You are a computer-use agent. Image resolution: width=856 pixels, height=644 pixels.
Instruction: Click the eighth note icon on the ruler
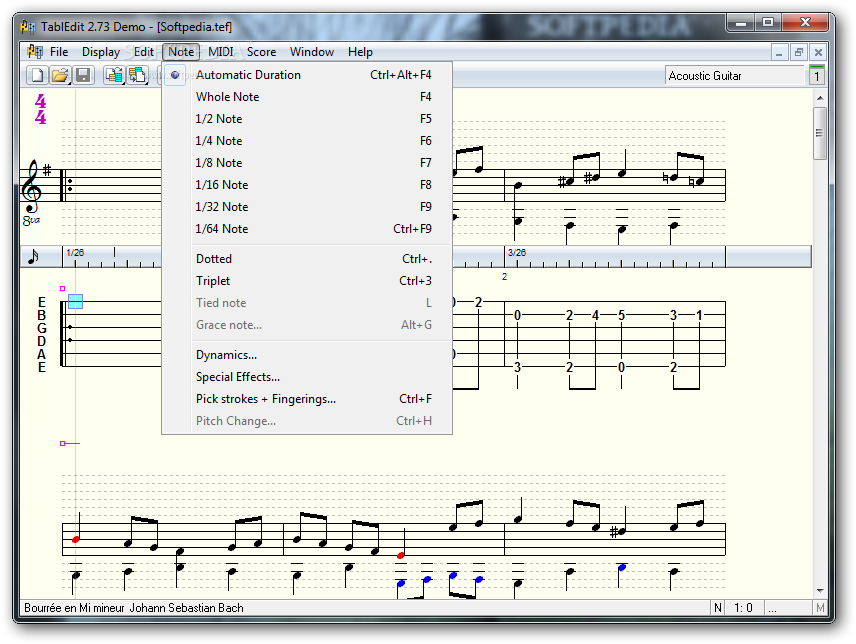pos(34,257)
